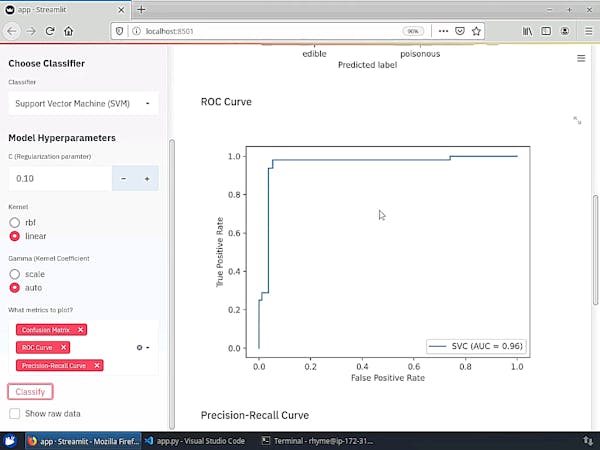600x450 pixels.
Task: Bookmark this page with the star icon
Action: [476, 31]
